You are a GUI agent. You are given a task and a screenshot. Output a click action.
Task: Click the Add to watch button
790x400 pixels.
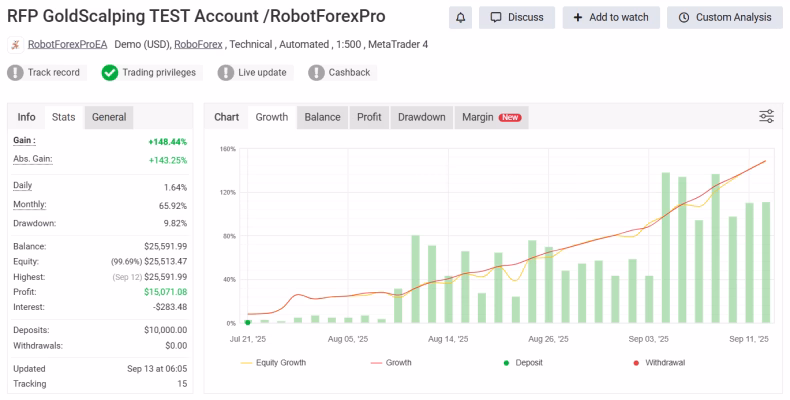tap(611, 18)
